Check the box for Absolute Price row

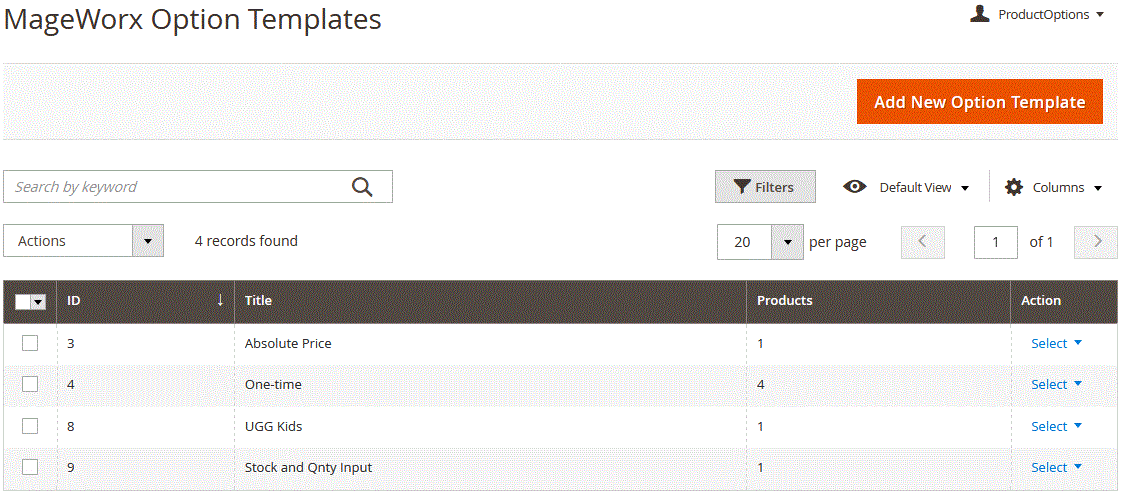(x=30, y=343)
